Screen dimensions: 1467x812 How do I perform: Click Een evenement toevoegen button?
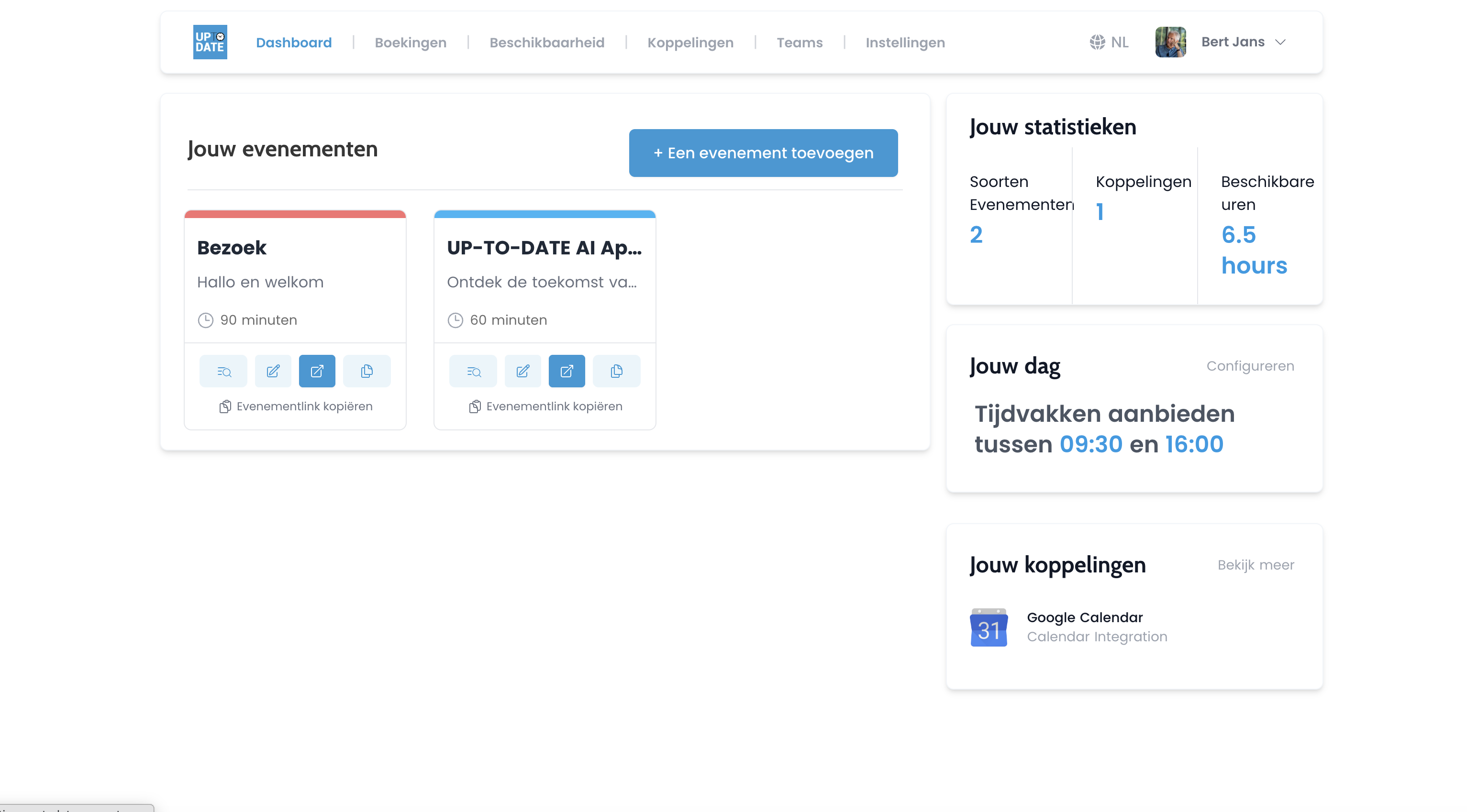[x=763, y=153]
